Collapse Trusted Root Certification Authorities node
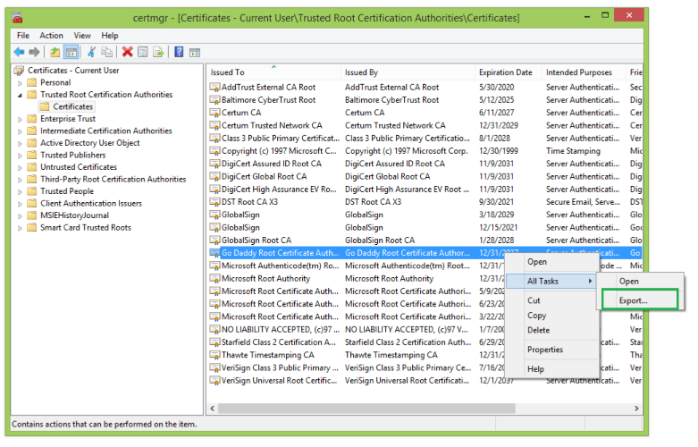 pyautogui.click(x=20, y=95)
